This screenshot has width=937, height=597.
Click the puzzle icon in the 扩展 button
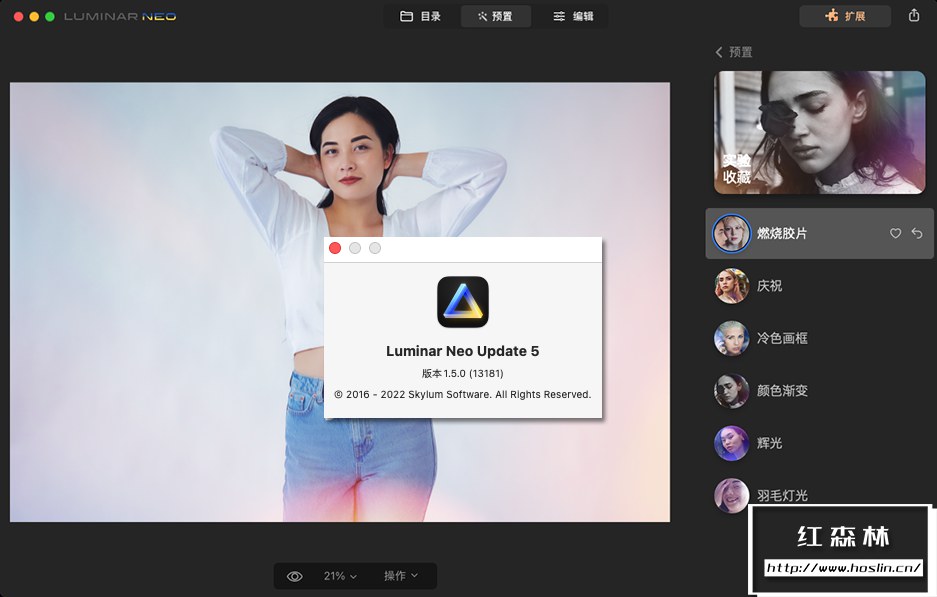click(x=832, y=16)
